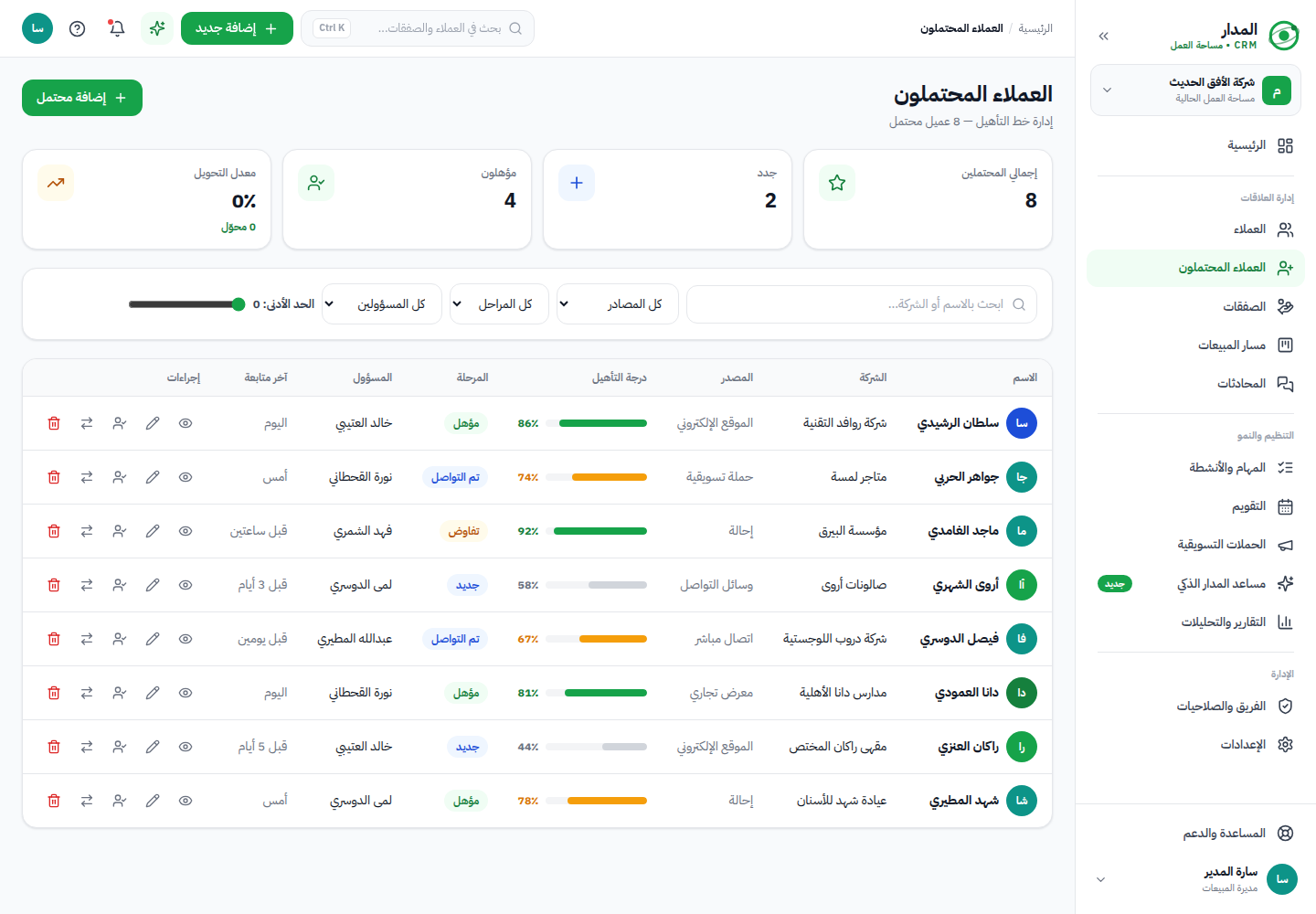
Task: Launch the AI sparkle assistant in header
Action: (157, 28)
